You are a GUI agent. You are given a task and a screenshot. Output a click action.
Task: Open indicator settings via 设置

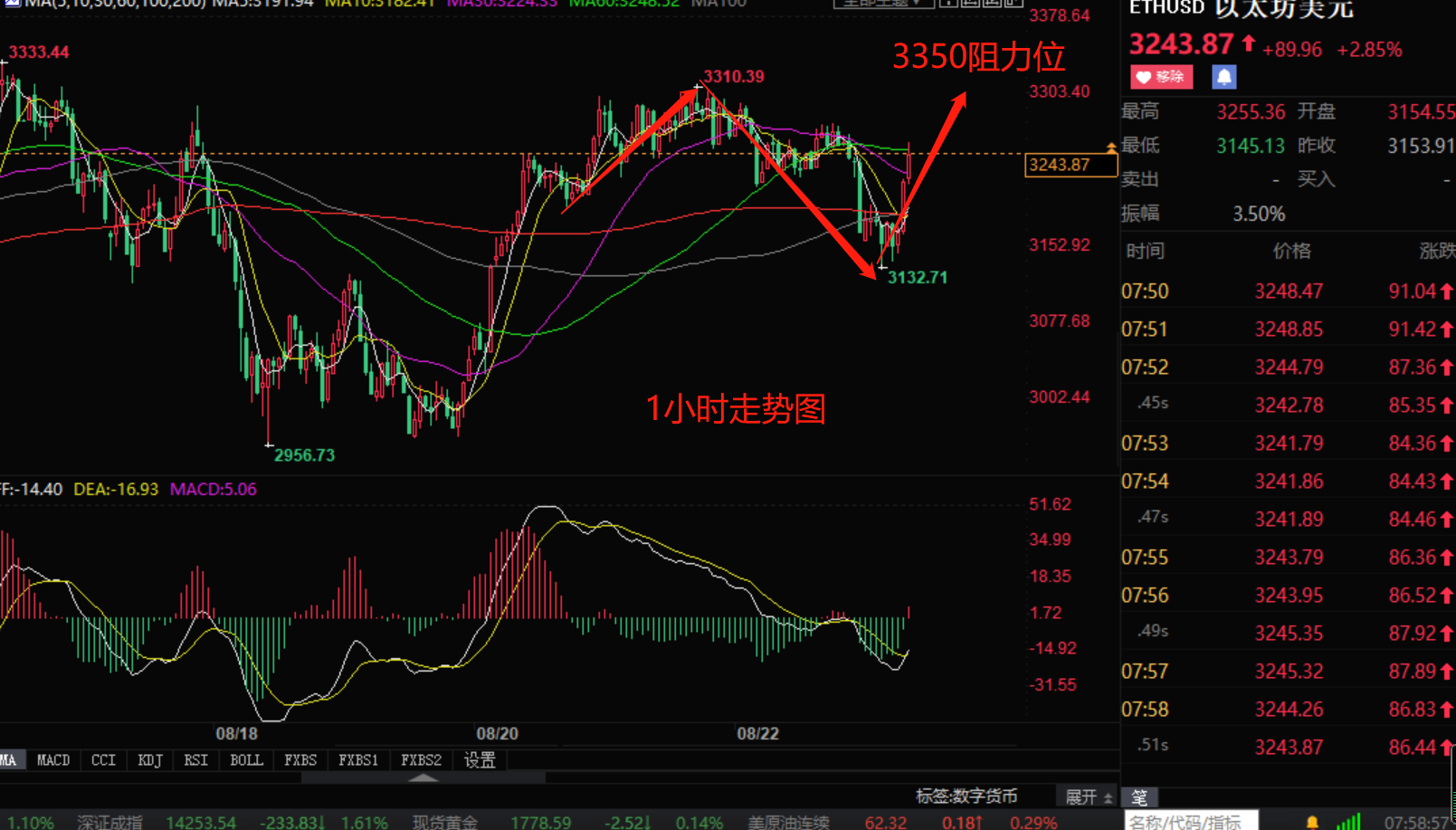pyautogui.click(x=480, y=760)
